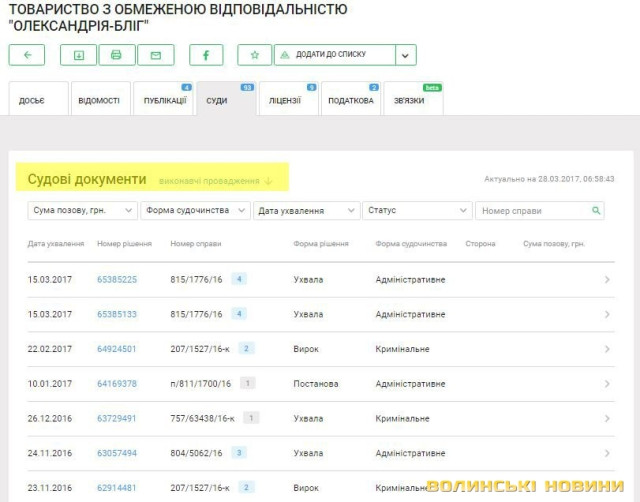Select the Податкова tab
Image resolution: width=640 pixels, height=502 pixels.
point(350,101)
